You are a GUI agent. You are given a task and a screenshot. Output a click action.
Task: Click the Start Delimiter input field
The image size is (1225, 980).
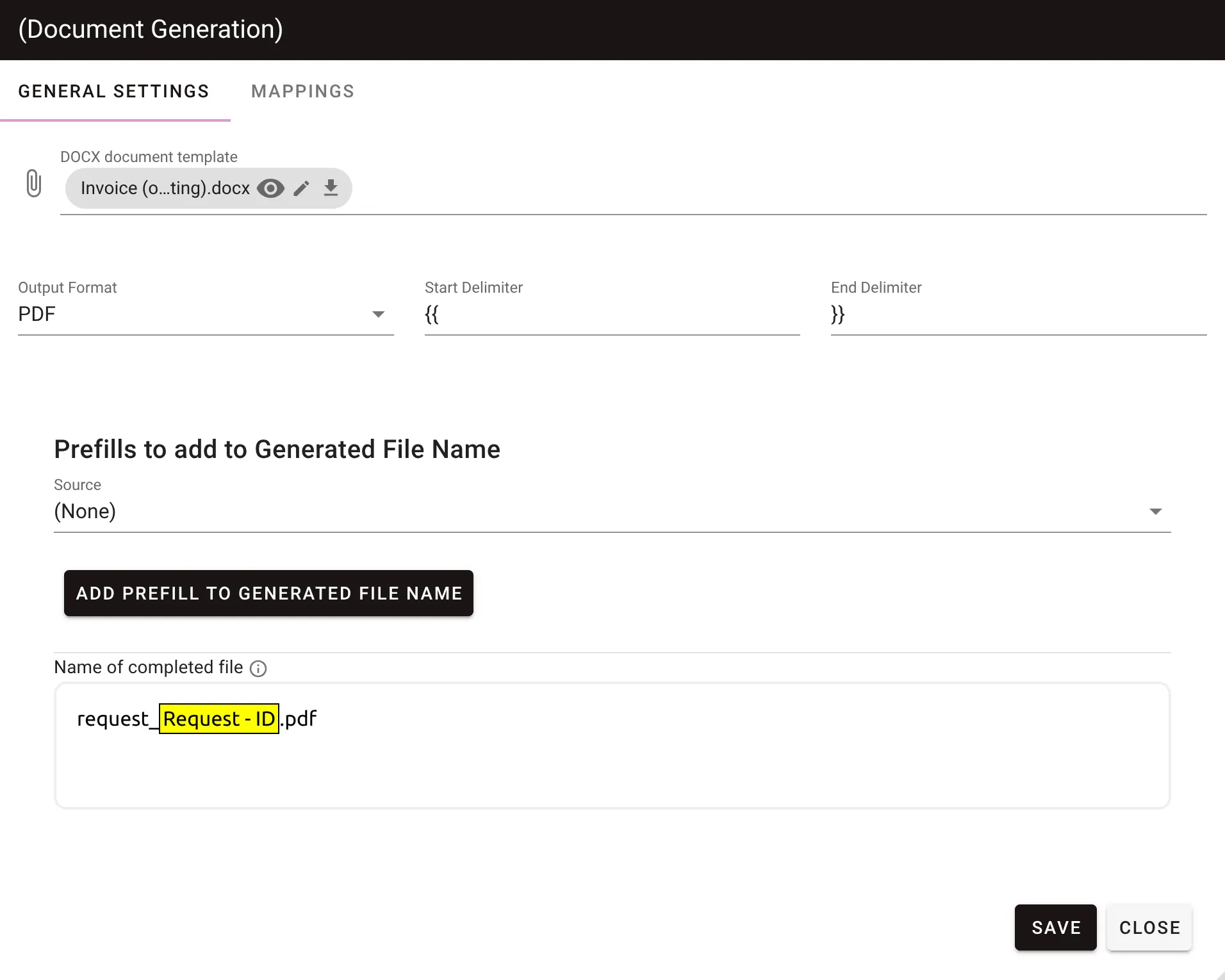[x=609, y=314]
